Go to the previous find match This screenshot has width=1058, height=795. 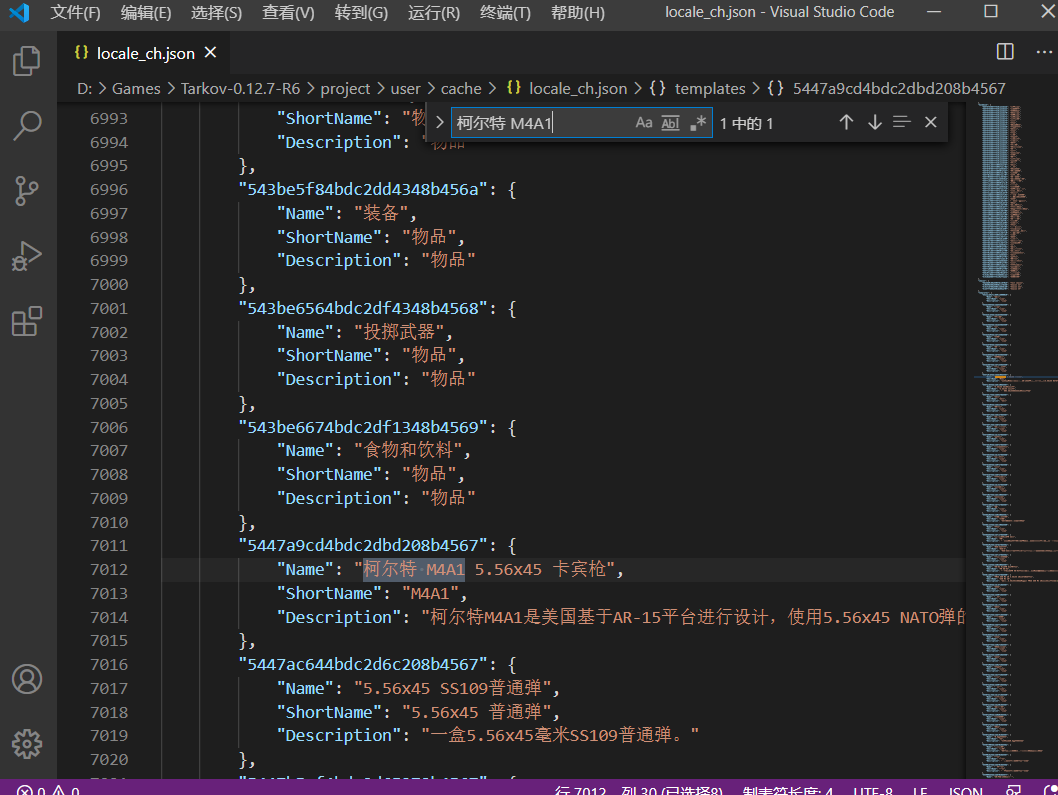pos(846,122)
